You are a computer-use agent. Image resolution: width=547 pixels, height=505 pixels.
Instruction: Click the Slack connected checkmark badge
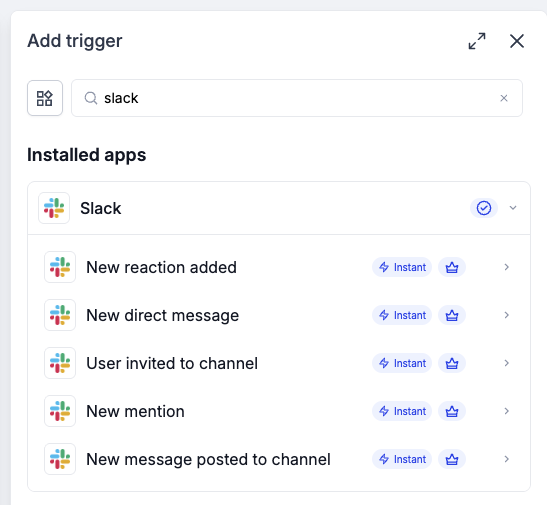[484, 208]
